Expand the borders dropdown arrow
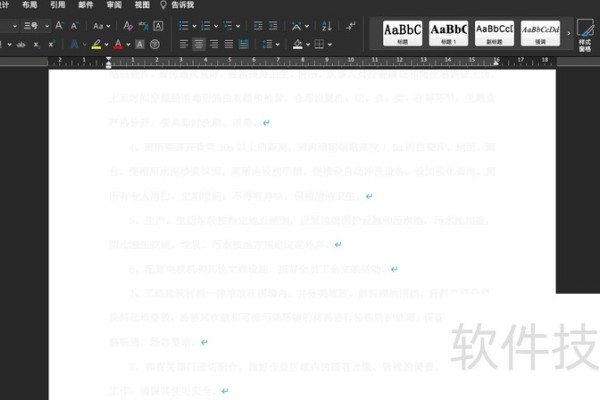Image resolution: width=600 pixels, height=400 pixels. click(330, 45)
